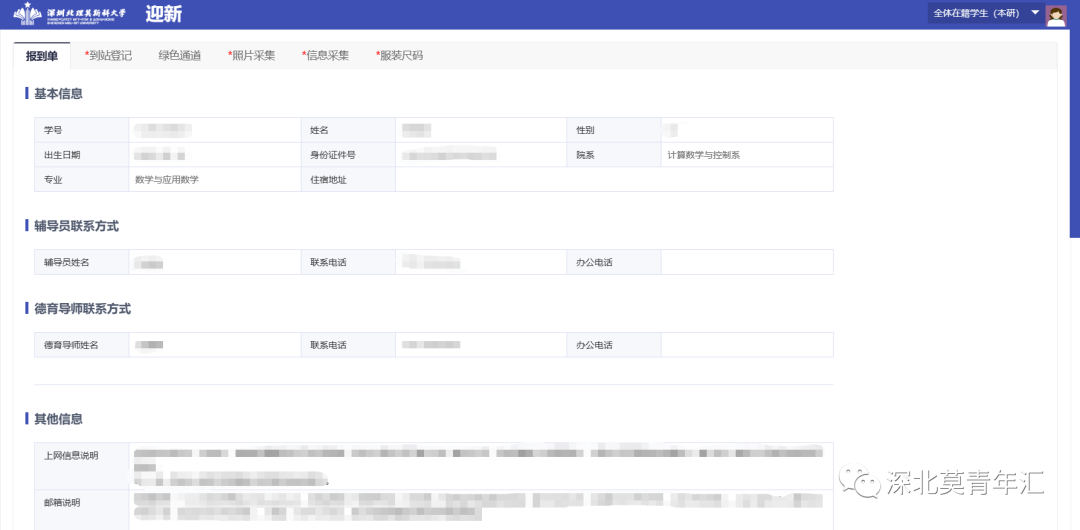Click the 基本信息 section heading
1080x530 pixels.
click(58, 94)
